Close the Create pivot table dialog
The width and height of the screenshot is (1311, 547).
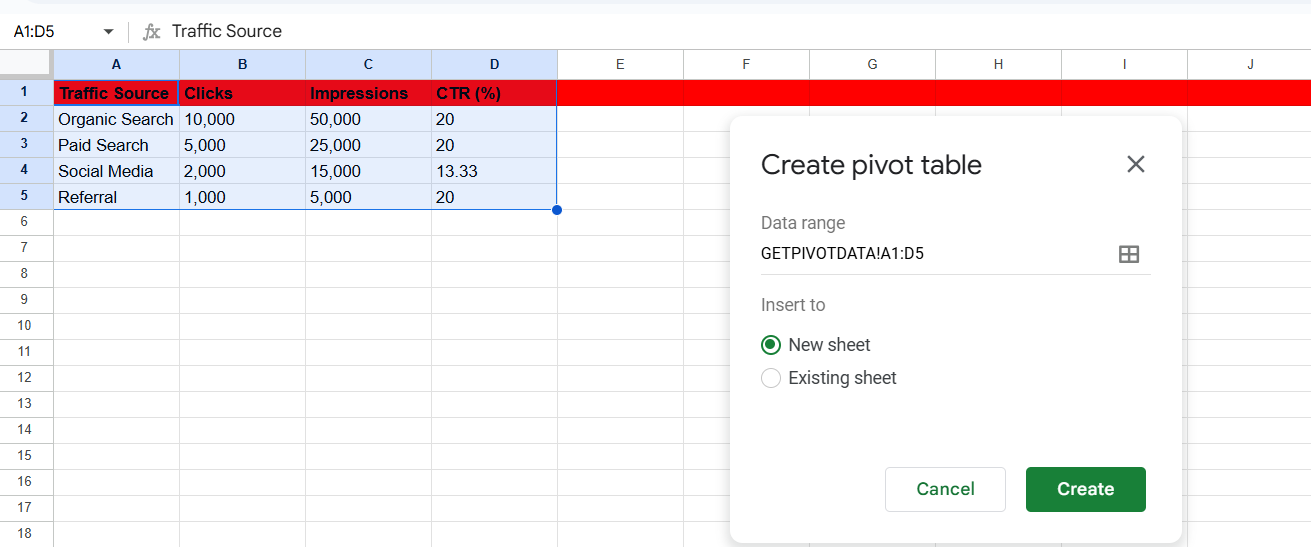point(1135,164)
